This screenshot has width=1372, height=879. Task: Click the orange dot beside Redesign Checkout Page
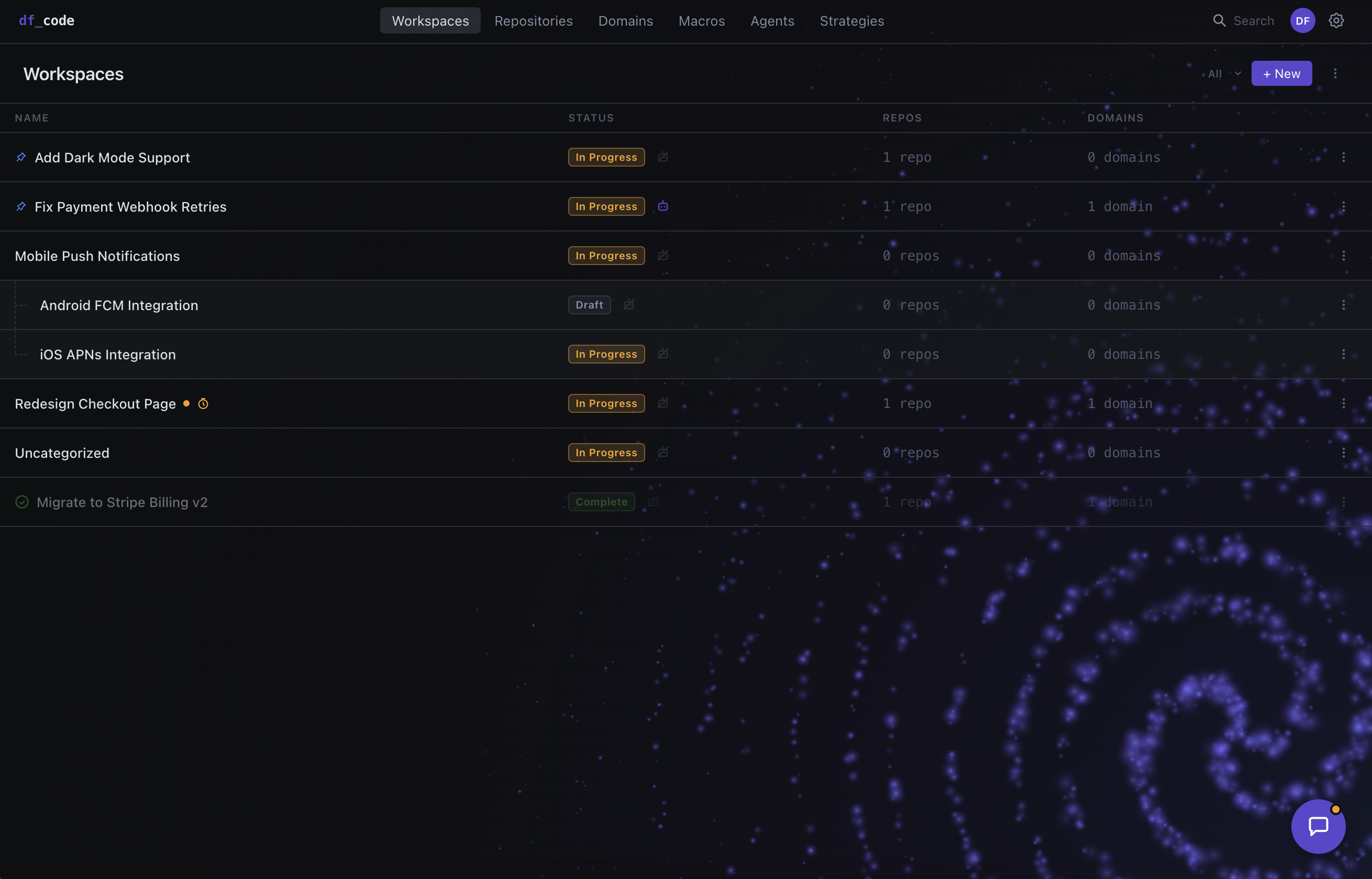186,403
